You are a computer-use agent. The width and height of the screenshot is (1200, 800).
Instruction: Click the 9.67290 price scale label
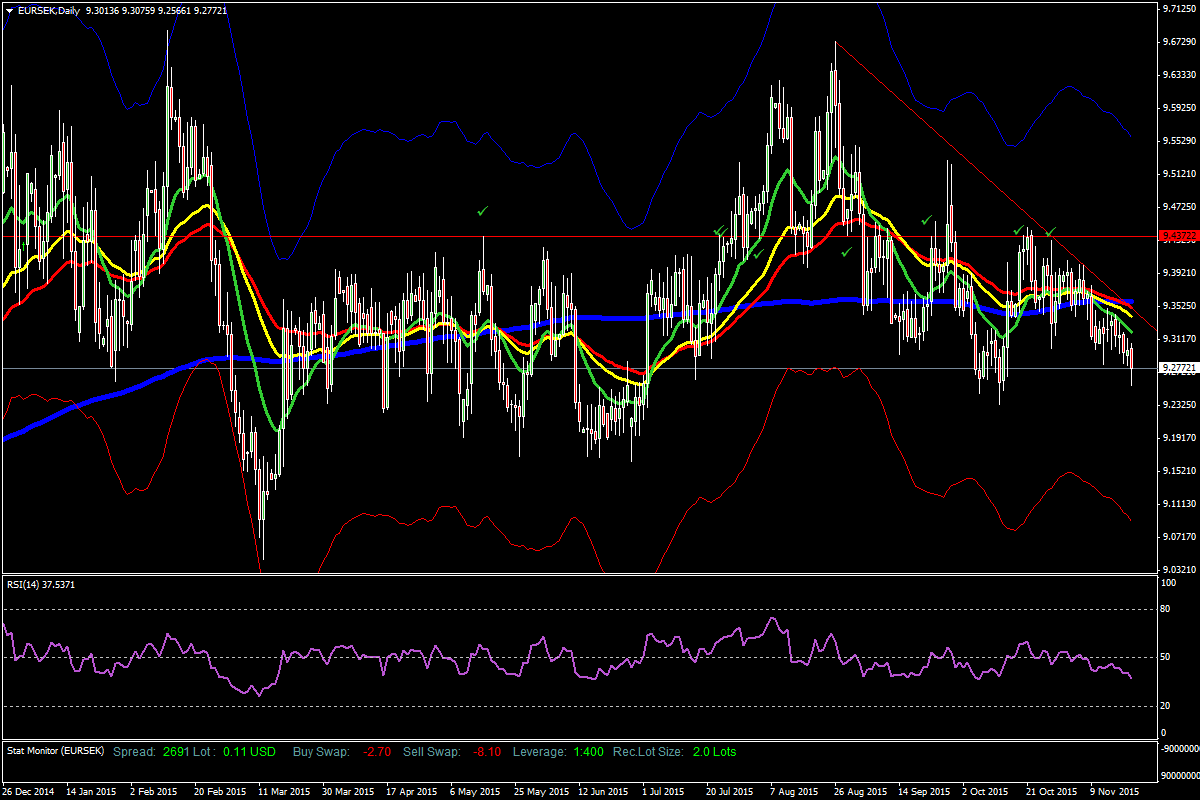(x=1180, y=42)
